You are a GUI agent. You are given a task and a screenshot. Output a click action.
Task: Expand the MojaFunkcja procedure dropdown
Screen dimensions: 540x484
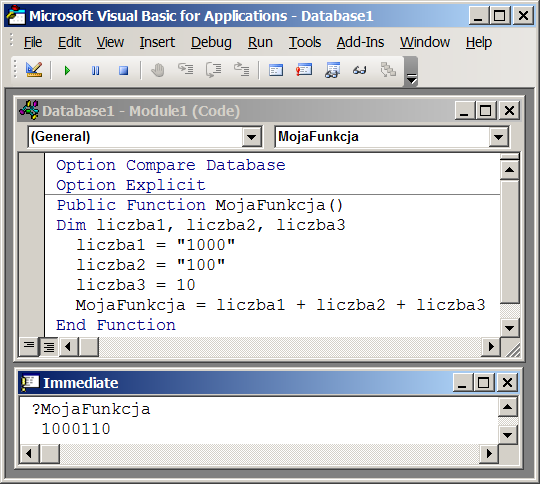point(498,137)
